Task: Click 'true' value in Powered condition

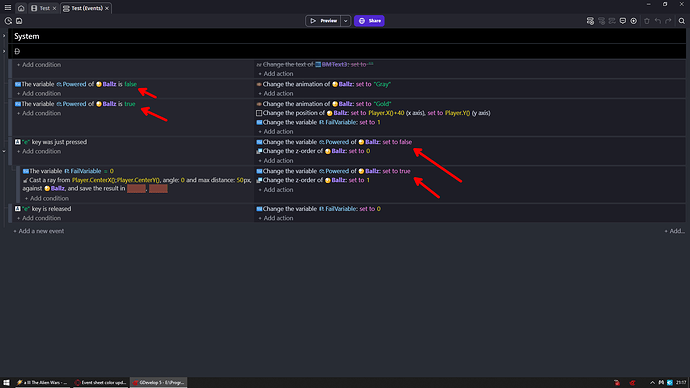Action: (129, 104)
